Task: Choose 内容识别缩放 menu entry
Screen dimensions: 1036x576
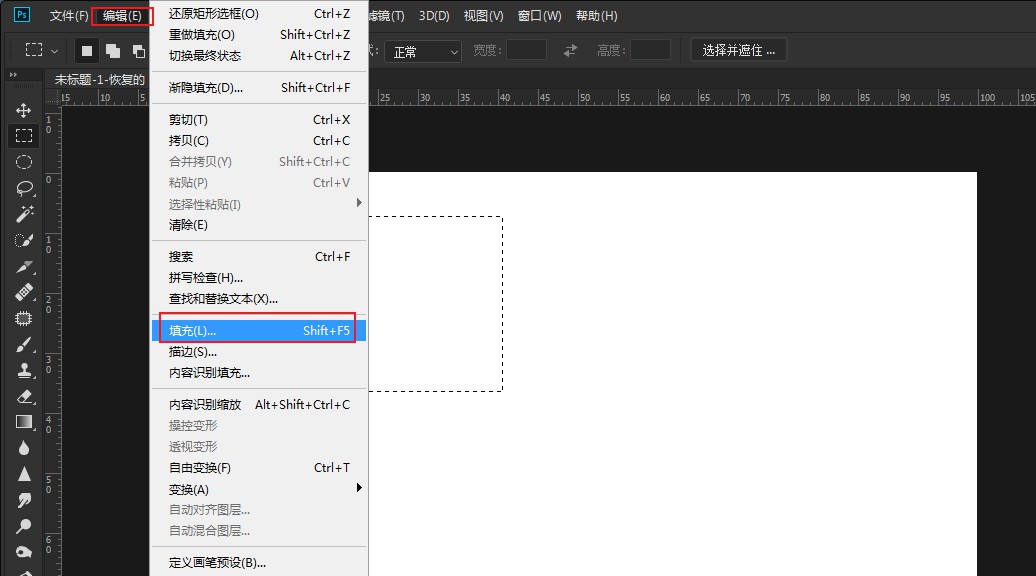Action: point(259,404)
